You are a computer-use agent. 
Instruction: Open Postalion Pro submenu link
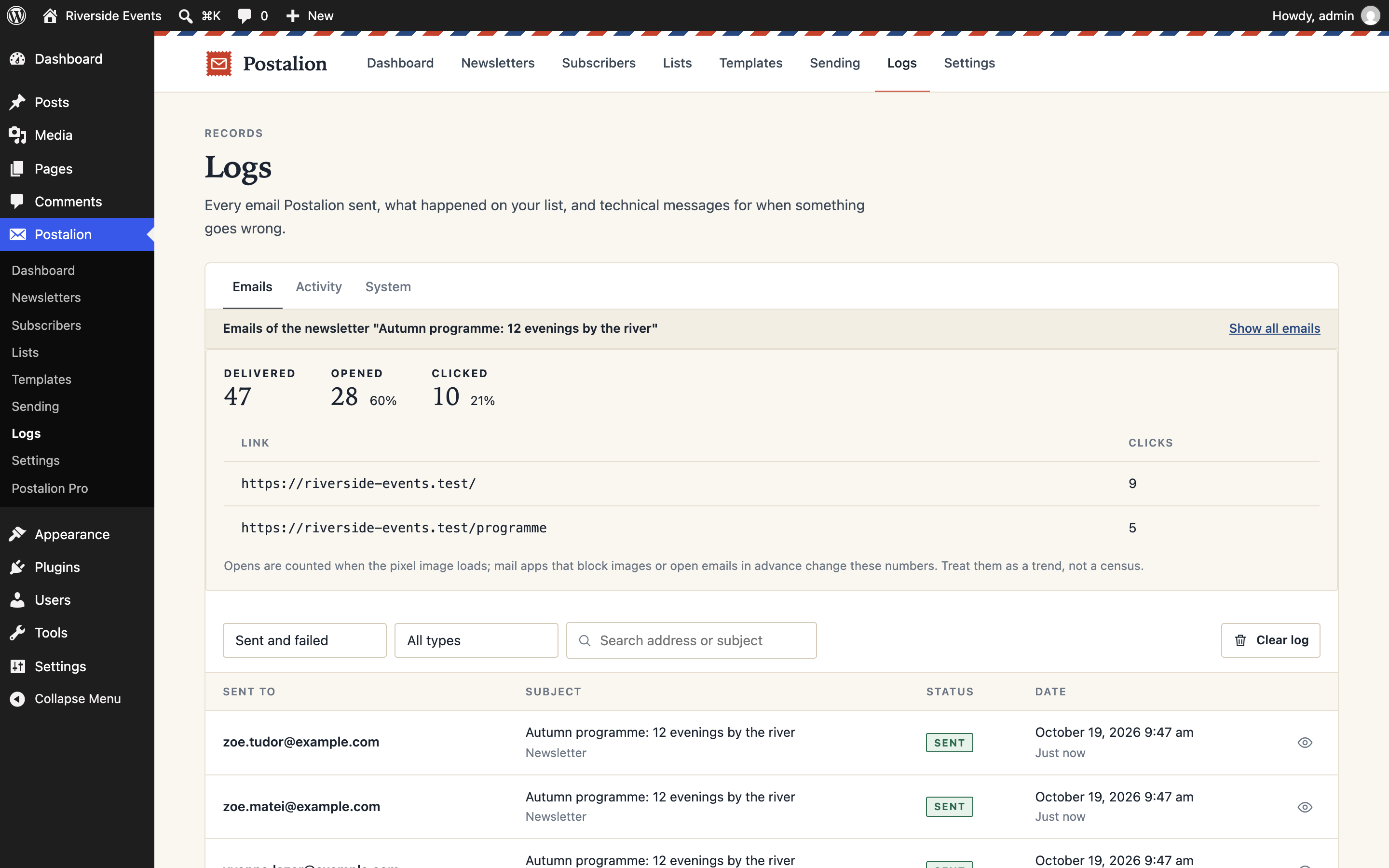point(50,488)
